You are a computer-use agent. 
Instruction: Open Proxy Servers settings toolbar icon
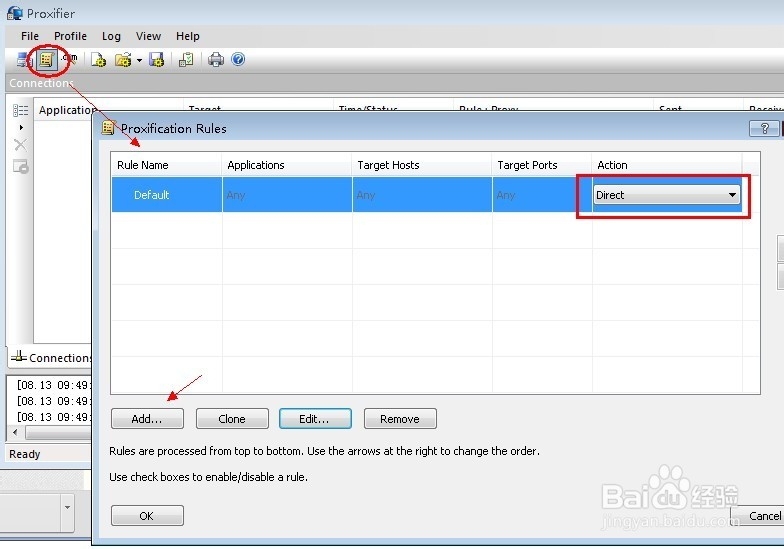(x=24, y=60)
